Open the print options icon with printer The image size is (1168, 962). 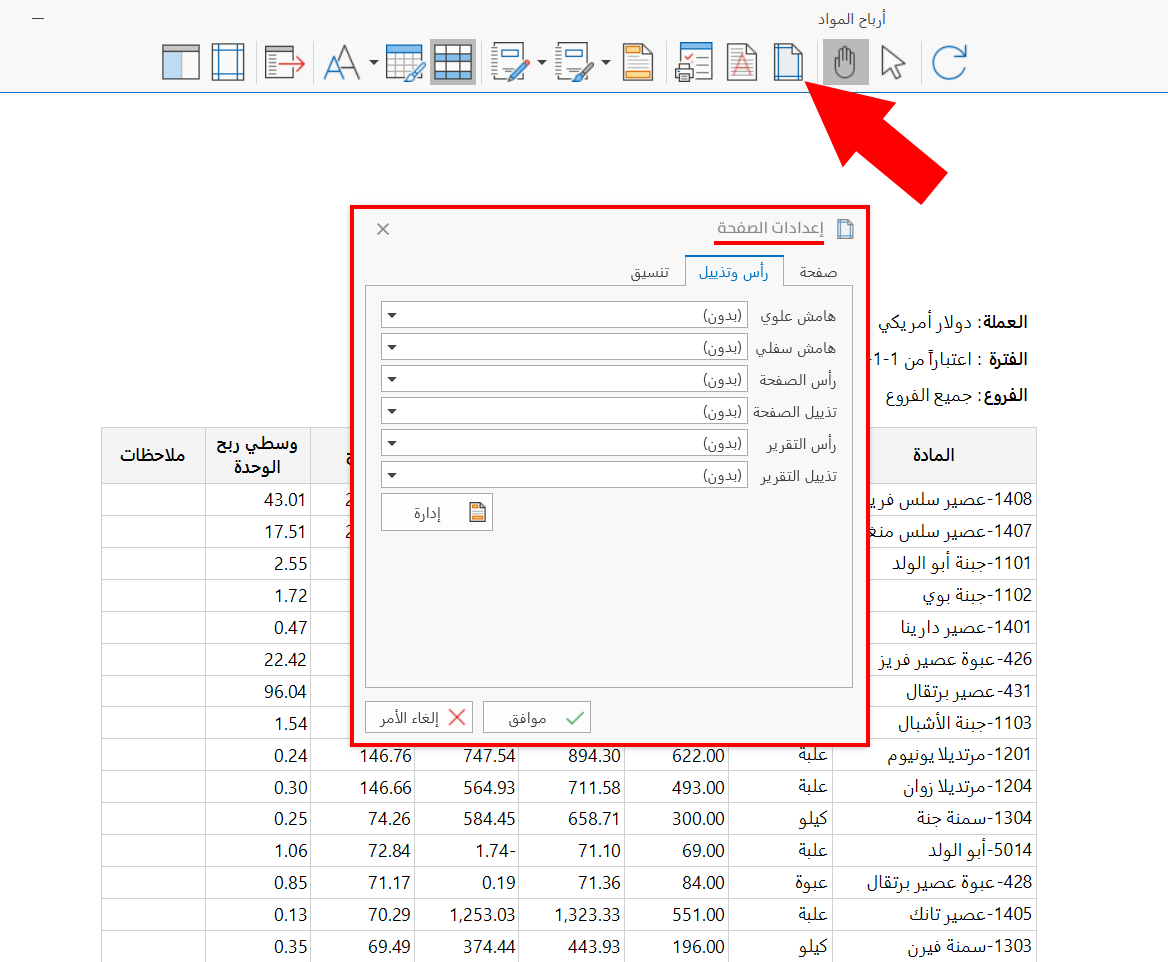click(x=694, y=62)
